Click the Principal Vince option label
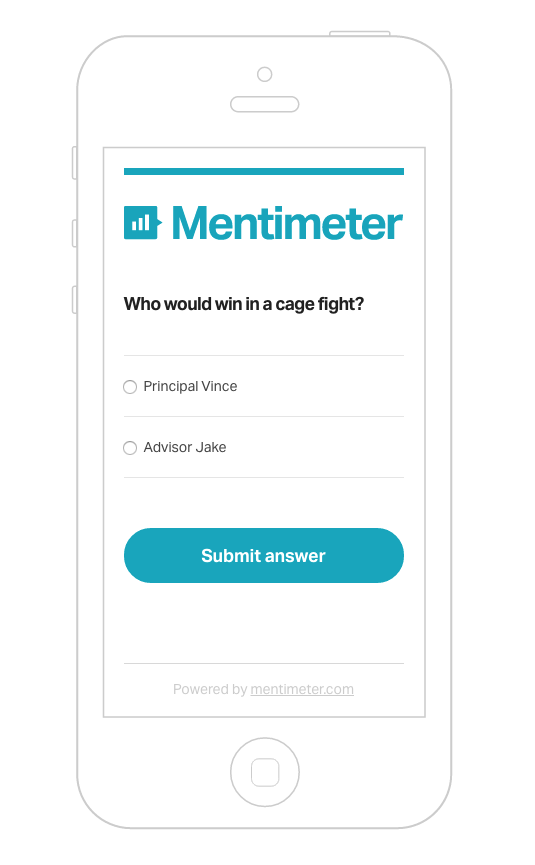This screenshot has width=535, height=865. (x=190, y=386)
